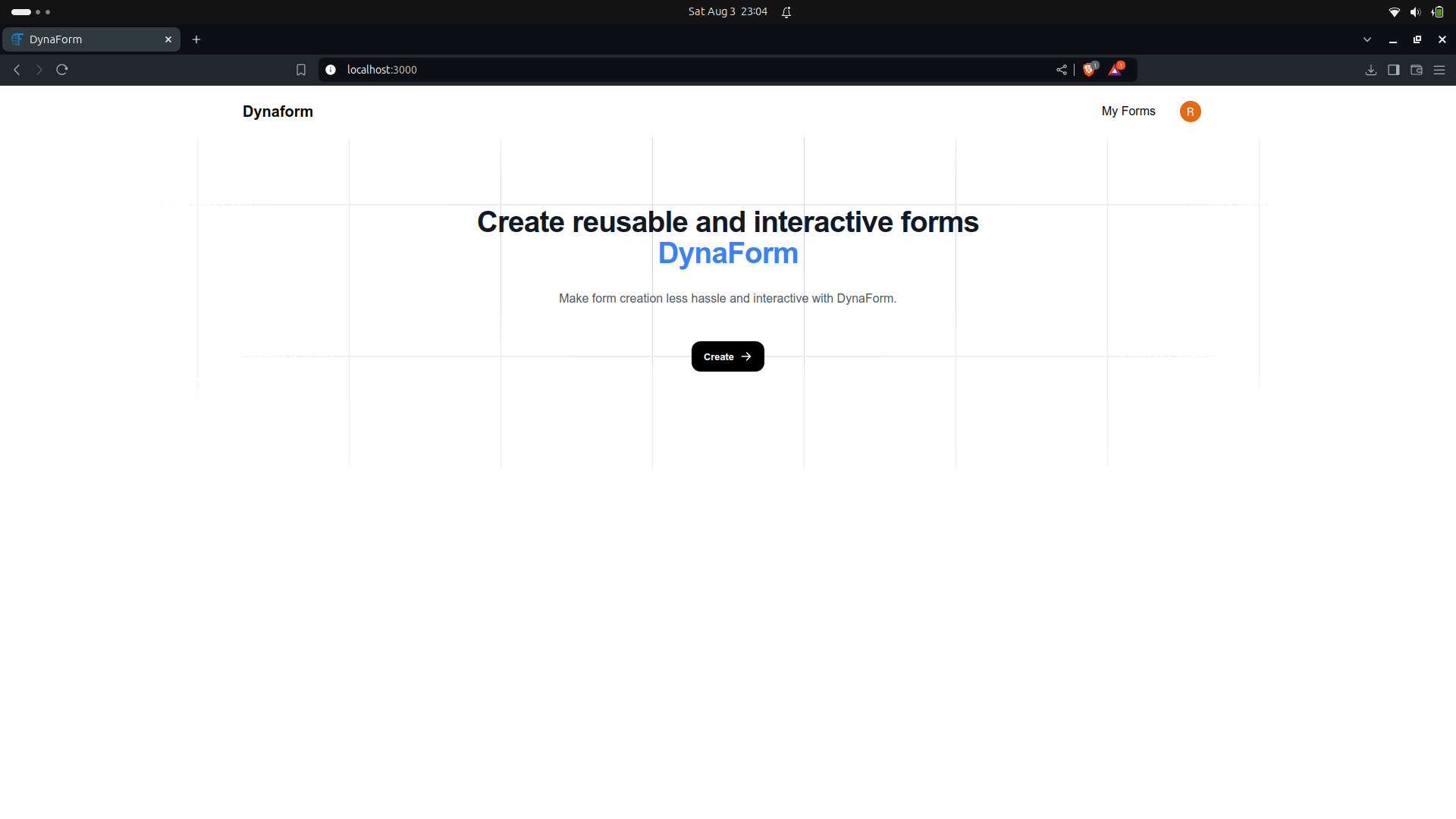Share this page using the share icon
This screenshot has width=1456, height=819.
pos(1062,70)
